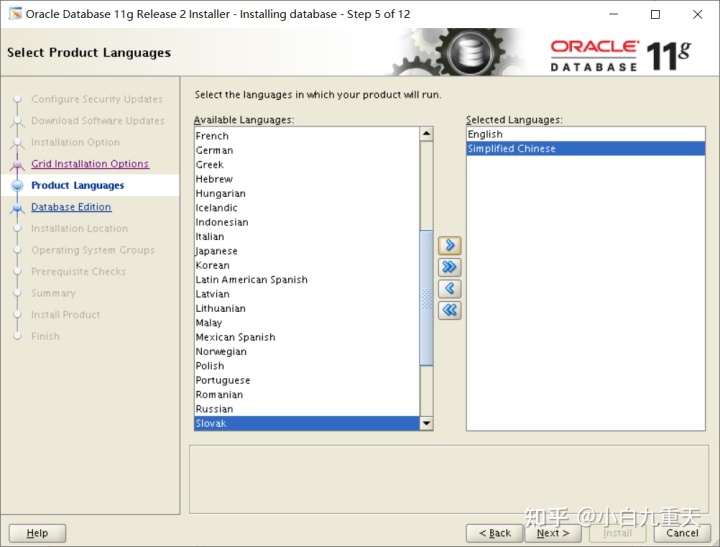Select highlighted Slovak in Available Languages
This screenshot has width=720, height=547.
[307, 423]
